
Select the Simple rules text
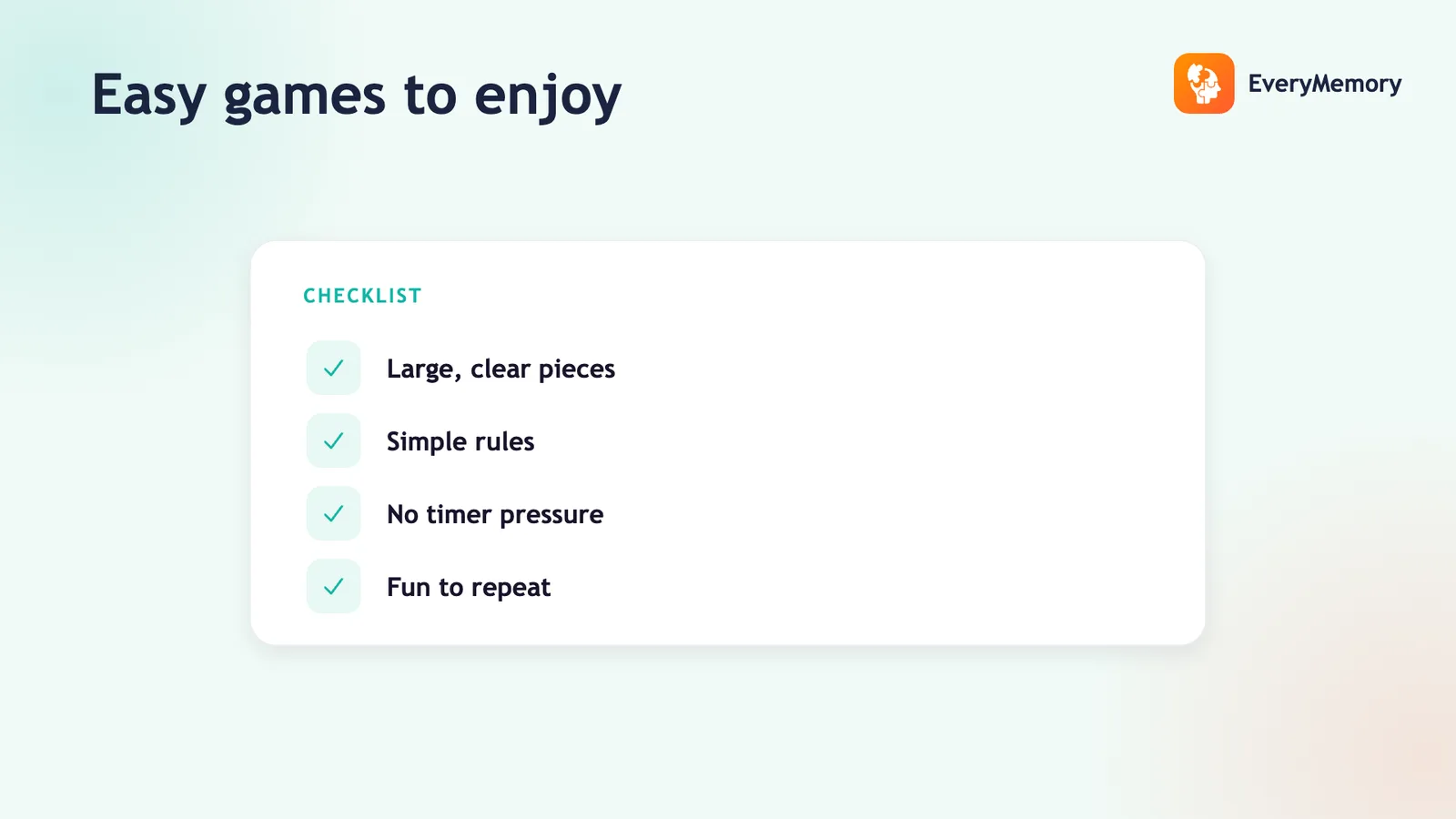pyautogui.click(x=460, y=441)
